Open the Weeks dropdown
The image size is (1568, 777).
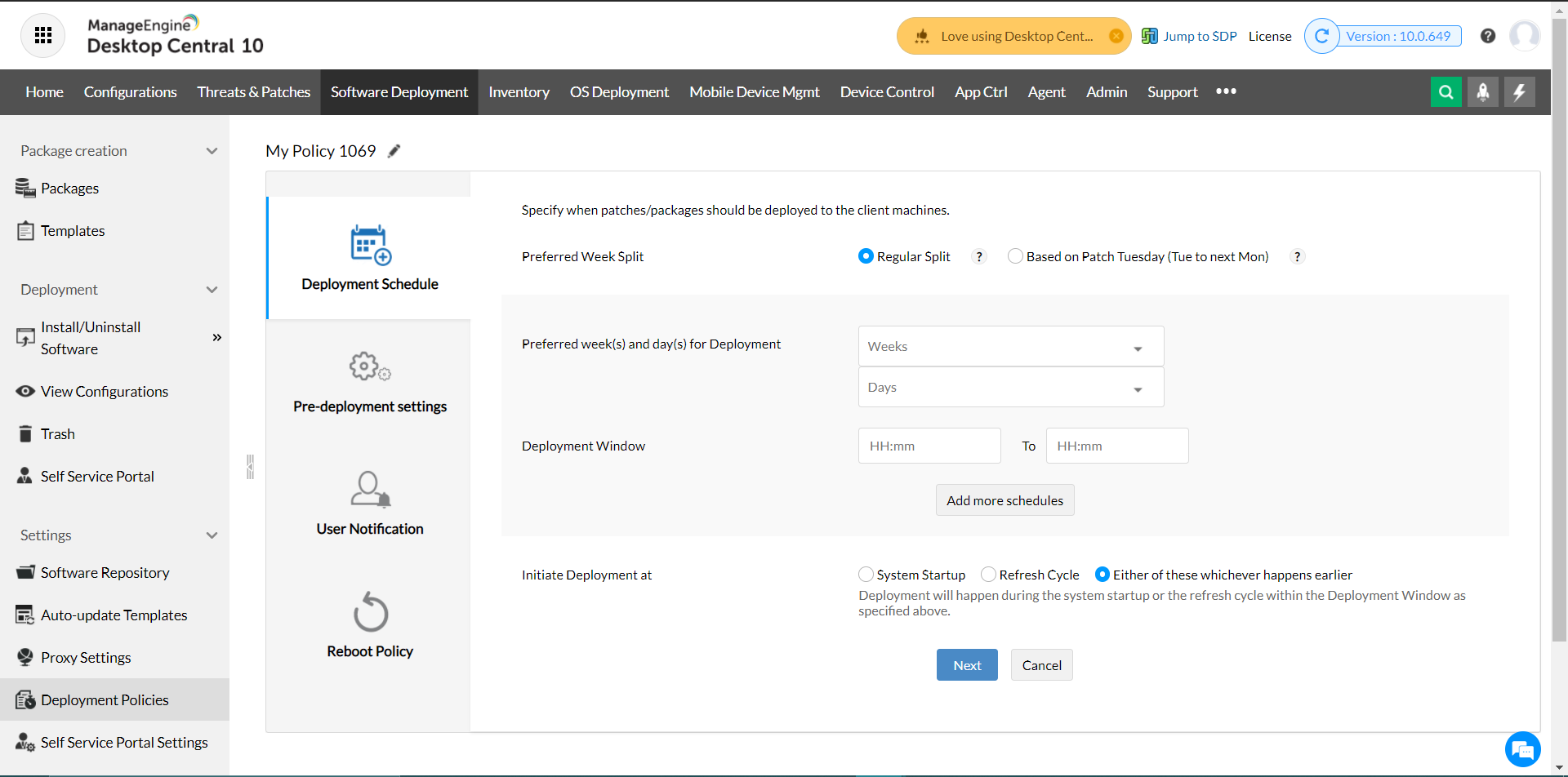[1010, 347]
